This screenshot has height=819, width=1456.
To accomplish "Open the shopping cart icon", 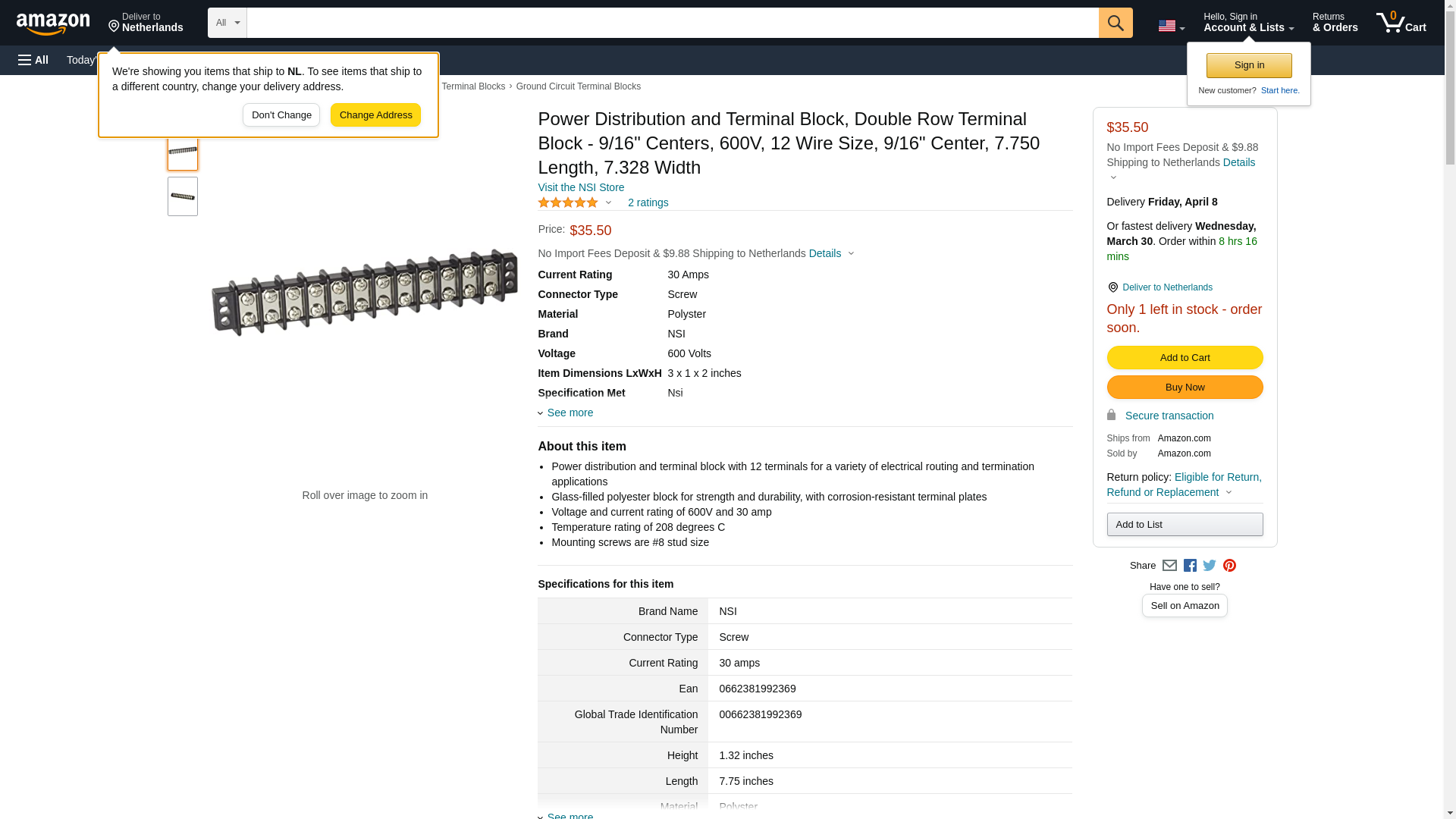I will 1401,23.
